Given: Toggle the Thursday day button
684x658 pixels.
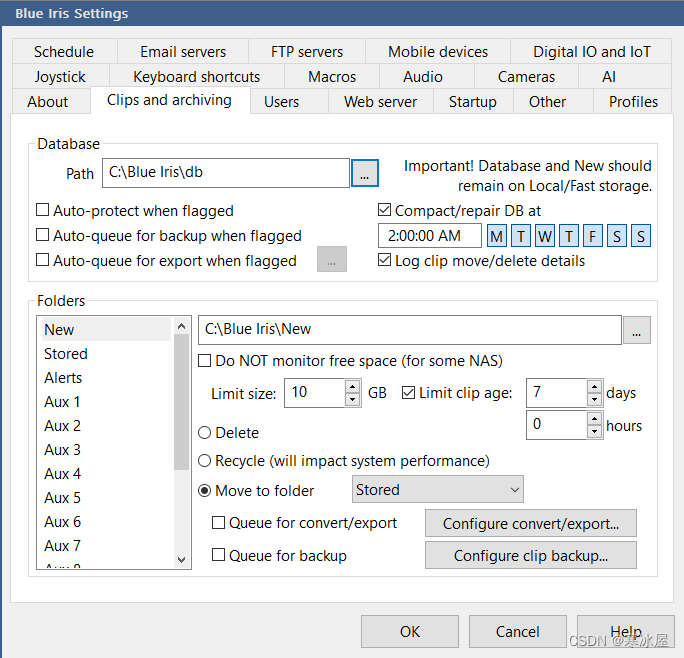Looking at the screenshot, I should tap(569, 236).
